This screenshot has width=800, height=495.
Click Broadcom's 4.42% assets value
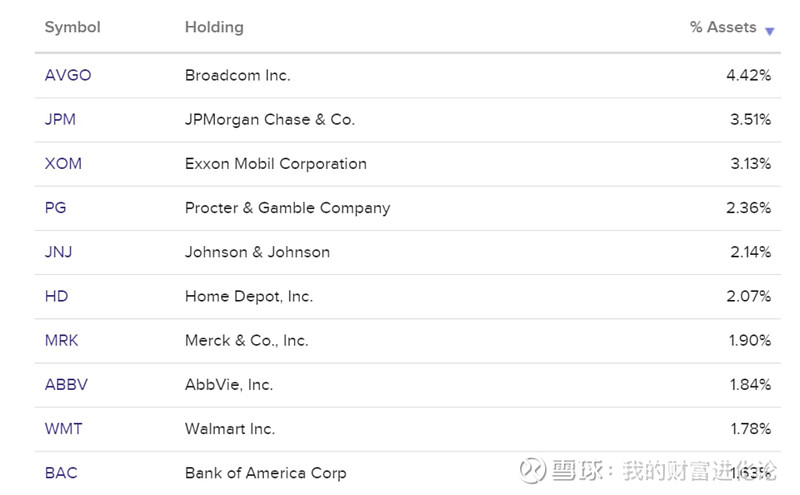[748, 75]
